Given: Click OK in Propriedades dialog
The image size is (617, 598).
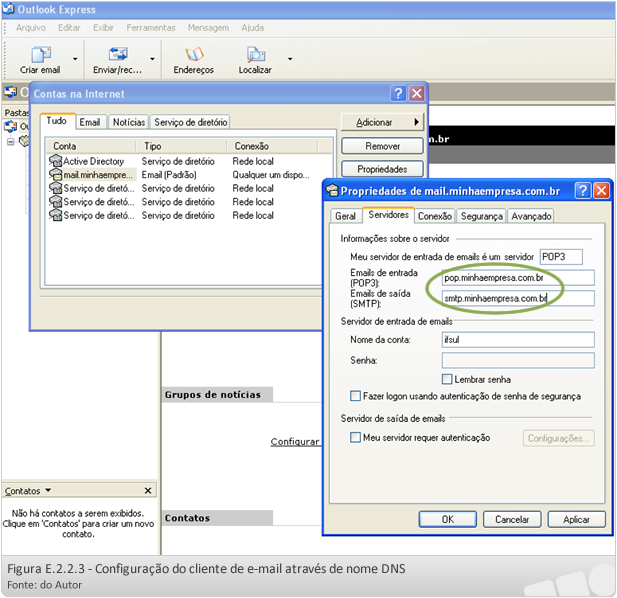Looking at the screenshot, I should point(448,519).
